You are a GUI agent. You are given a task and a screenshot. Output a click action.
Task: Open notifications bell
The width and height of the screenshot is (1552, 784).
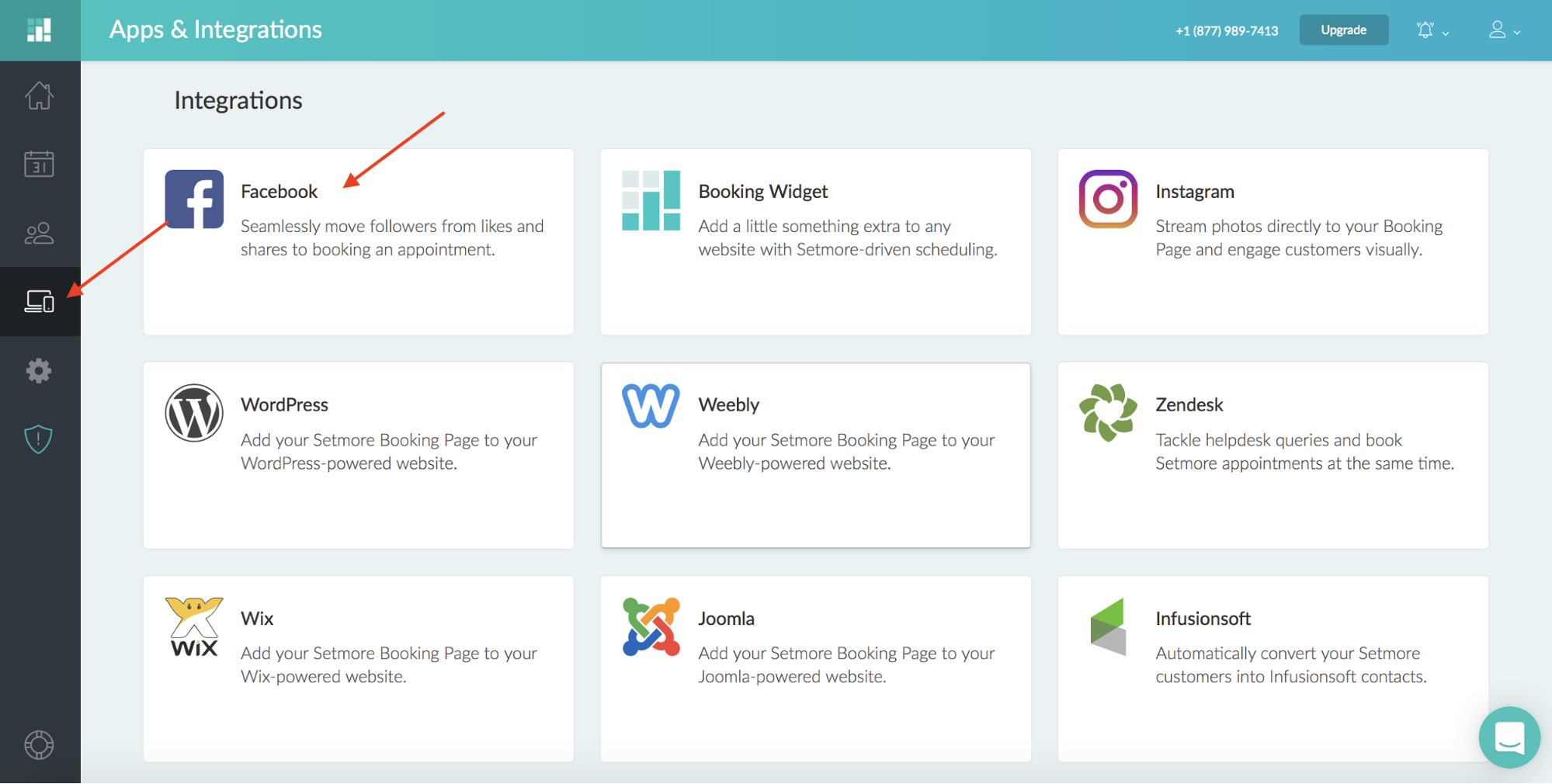click(1425, 30)
